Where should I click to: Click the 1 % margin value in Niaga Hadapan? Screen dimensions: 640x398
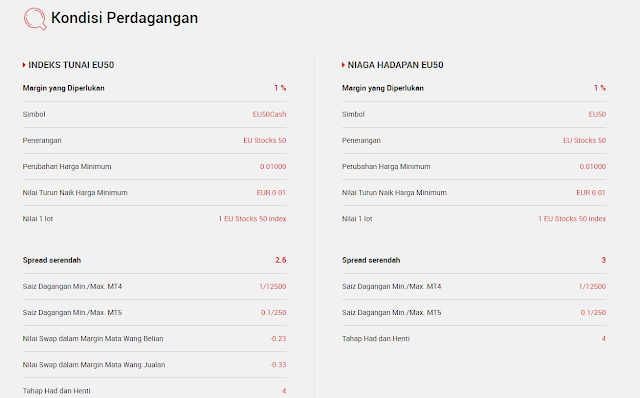coord(600,88)
